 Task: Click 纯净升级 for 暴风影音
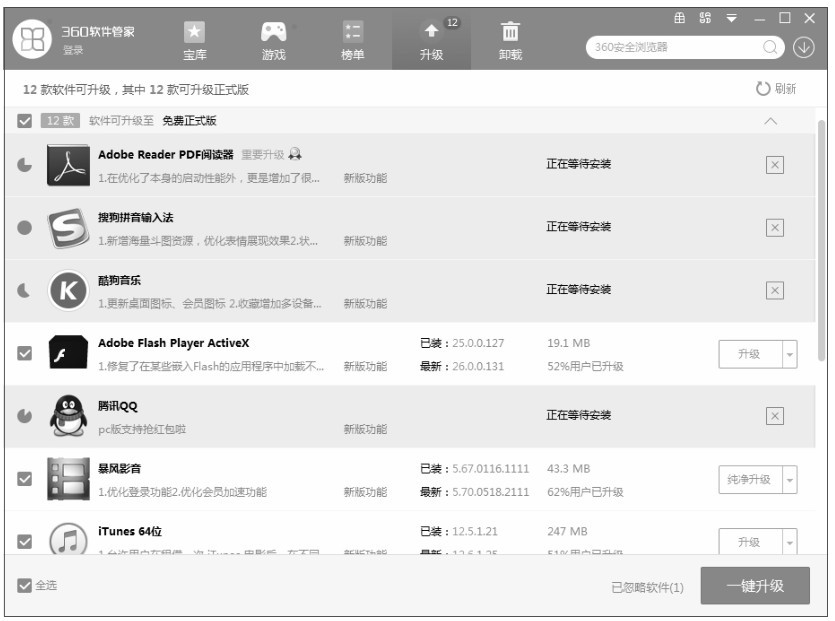tap(750, 480)
